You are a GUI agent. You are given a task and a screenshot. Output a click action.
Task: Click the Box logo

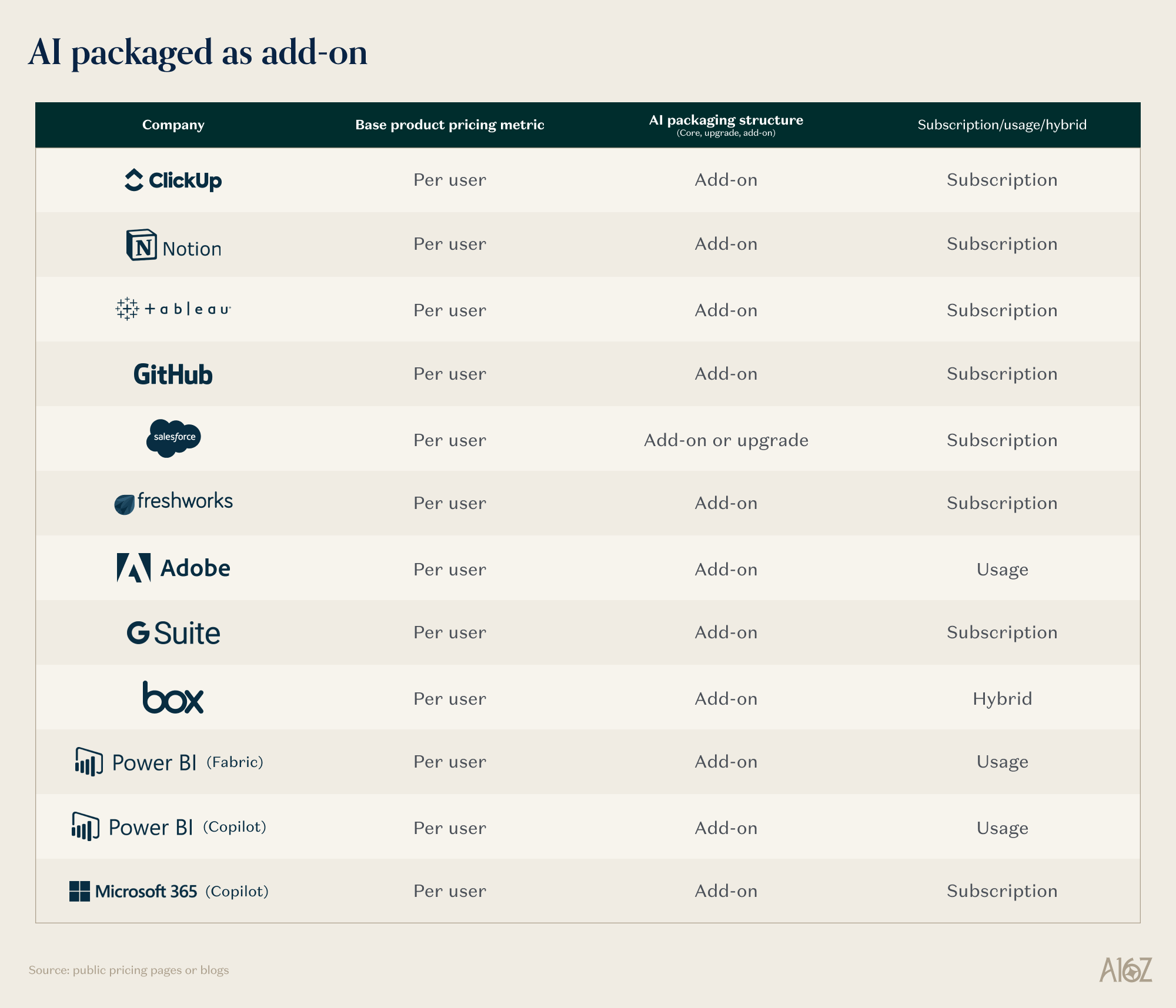pos(173,698)
